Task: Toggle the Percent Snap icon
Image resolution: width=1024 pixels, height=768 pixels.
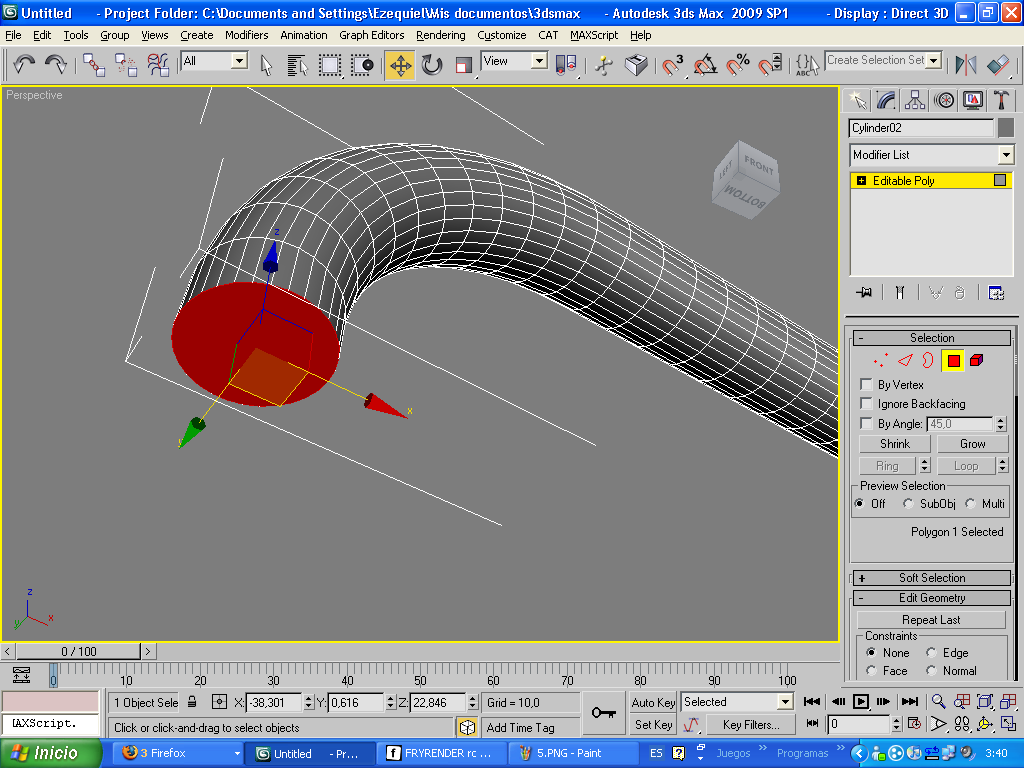Action: 738,65
